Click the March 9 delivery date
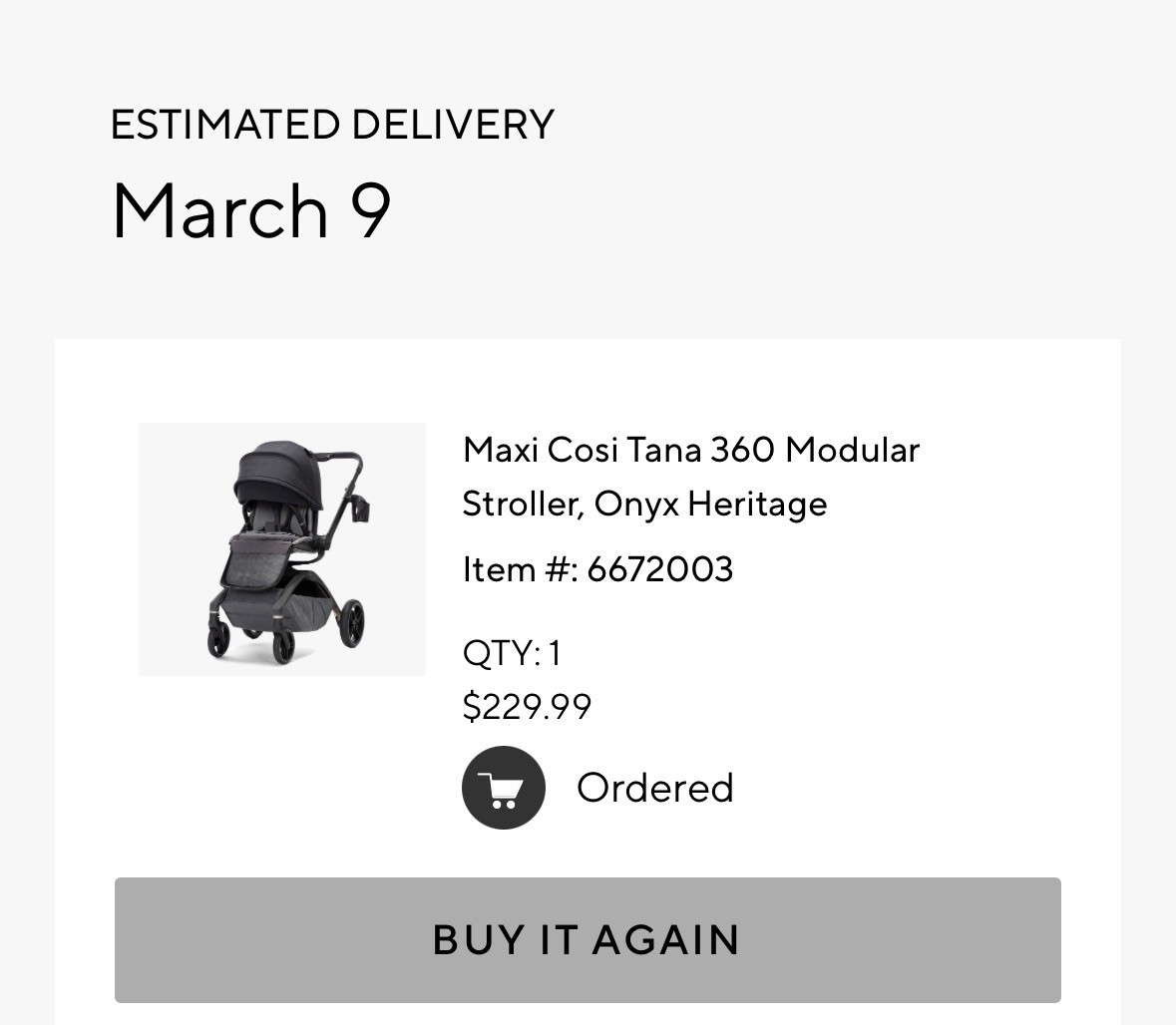 pos(251,210)
